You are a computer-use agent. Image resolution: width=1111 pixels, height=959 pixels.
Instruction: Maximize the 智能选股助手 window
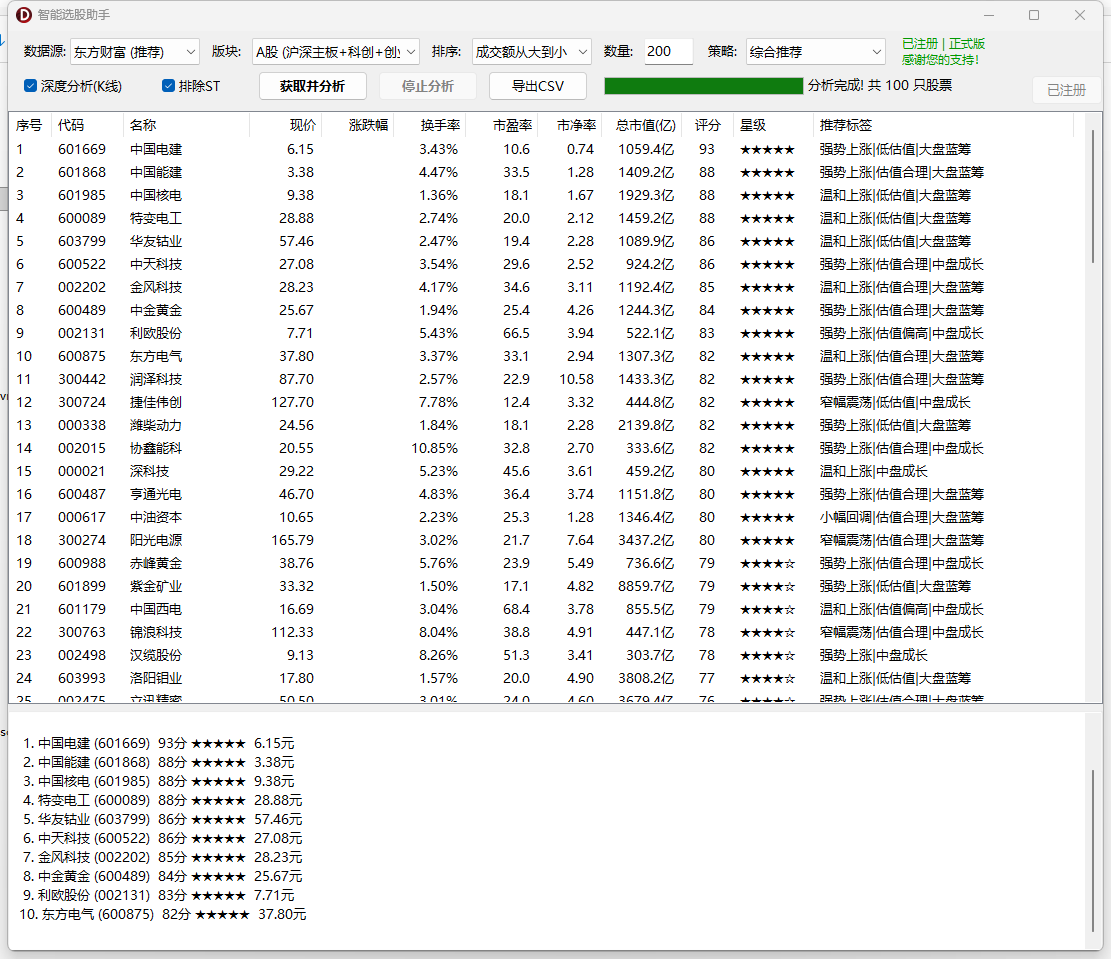click(1034, 15)
